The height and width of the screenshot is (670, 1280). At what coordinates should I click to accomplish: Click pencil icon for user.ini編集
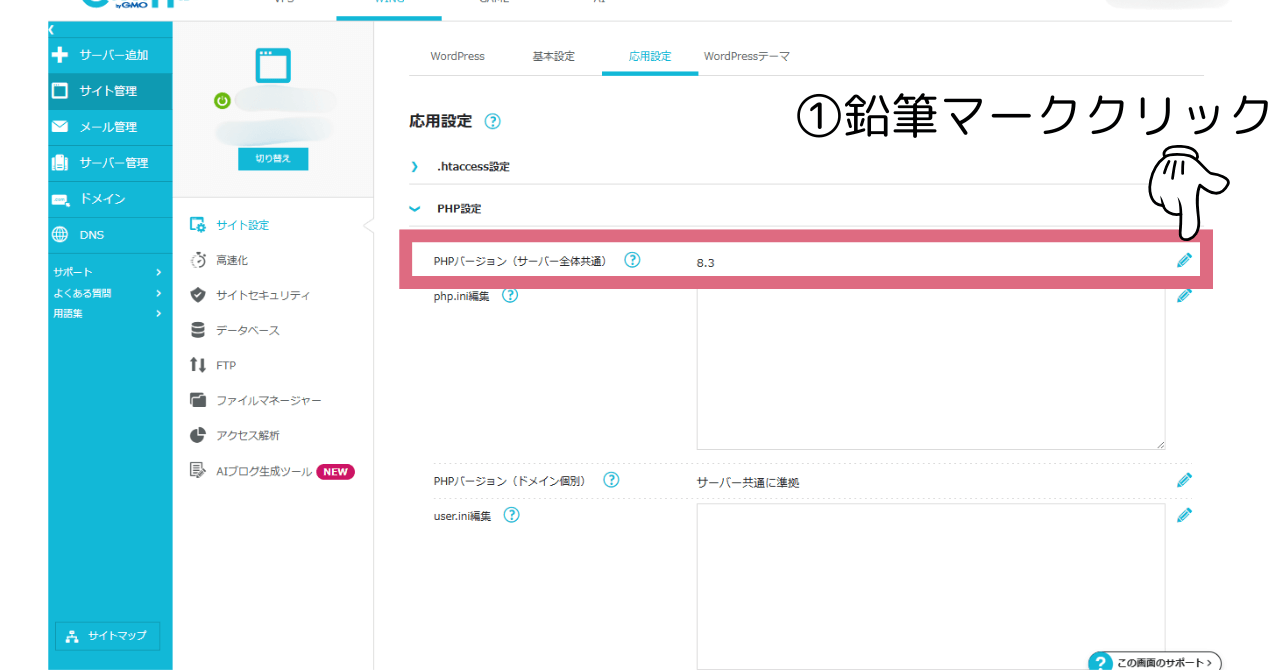click(x=1184, y=515)
